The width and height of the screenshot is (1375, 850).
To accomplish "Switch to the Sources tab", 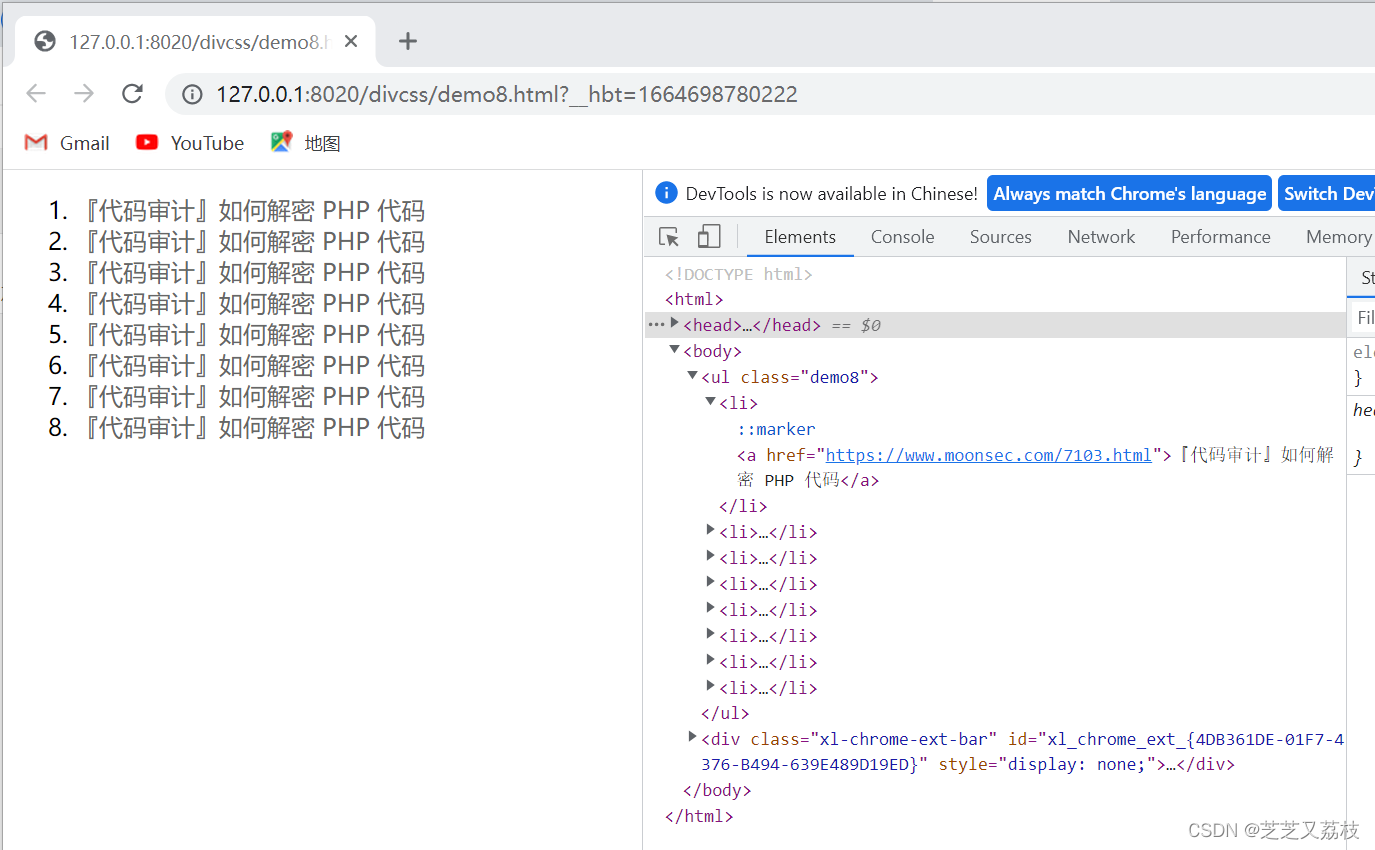I will pyautogui.click(x=1000, y=237).
